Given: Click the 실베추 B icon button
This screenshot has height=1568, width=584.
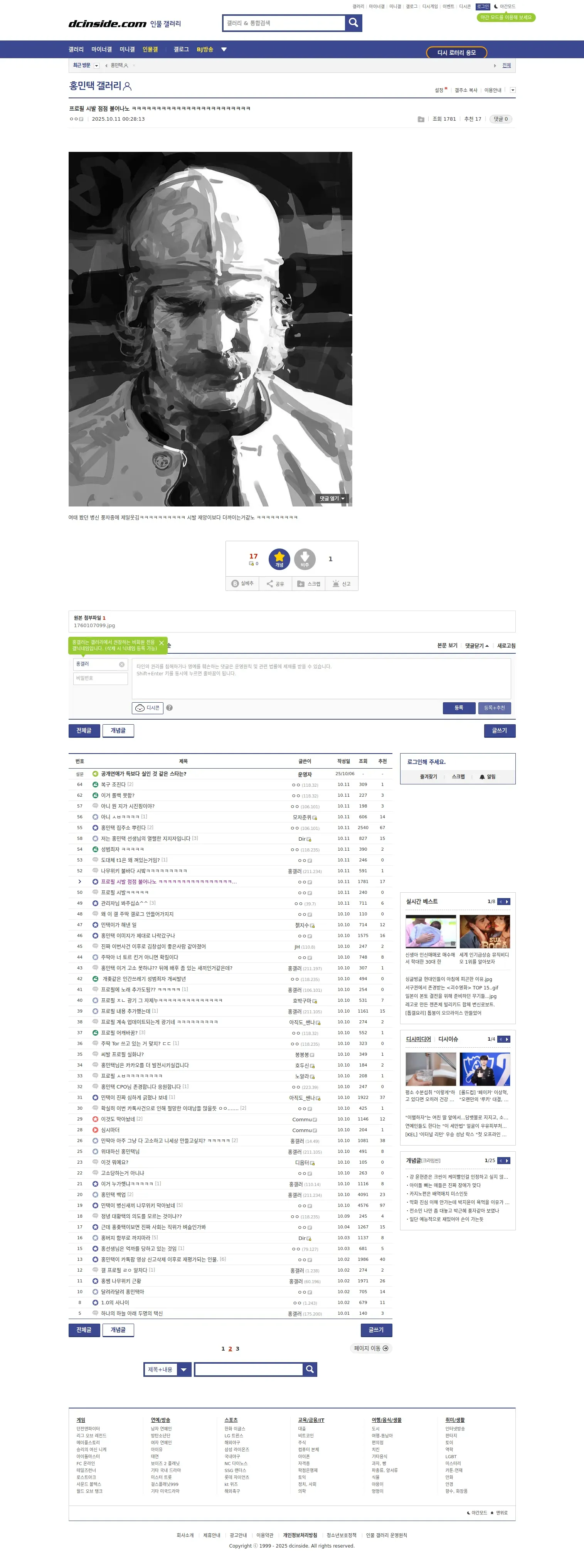Looking at the screenshot, I should click(242, 584).
